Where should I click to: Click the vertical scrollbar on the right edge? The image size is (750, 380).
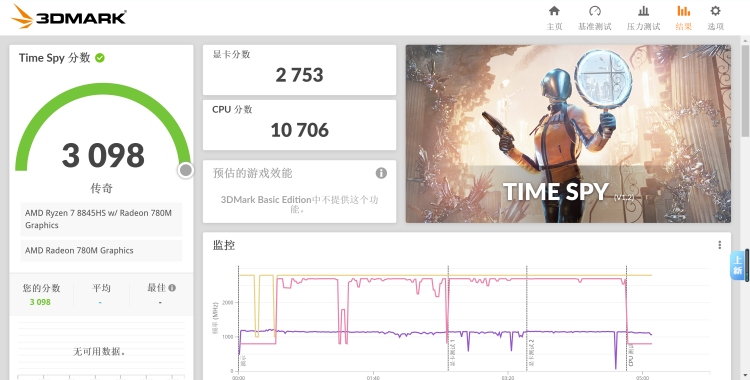coord(745,91)
